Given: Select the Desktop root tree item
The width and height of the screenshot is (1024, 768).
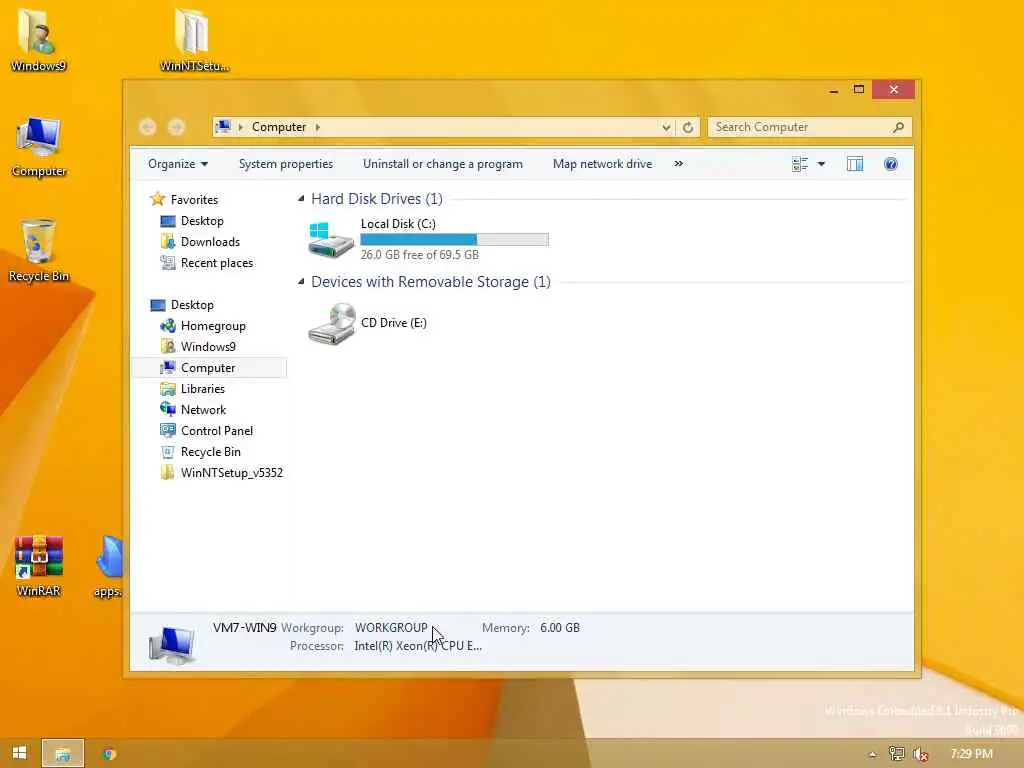Looking at the screenshot, I should tap(192, 305).
